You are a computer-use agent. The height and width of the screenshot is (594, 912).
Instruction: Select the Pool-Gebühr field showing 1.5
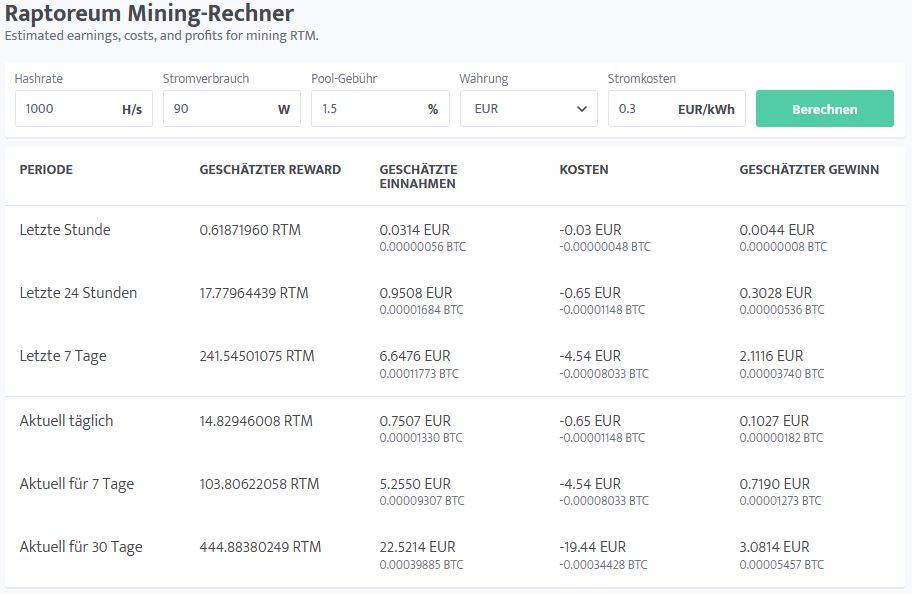coord(380,109)
